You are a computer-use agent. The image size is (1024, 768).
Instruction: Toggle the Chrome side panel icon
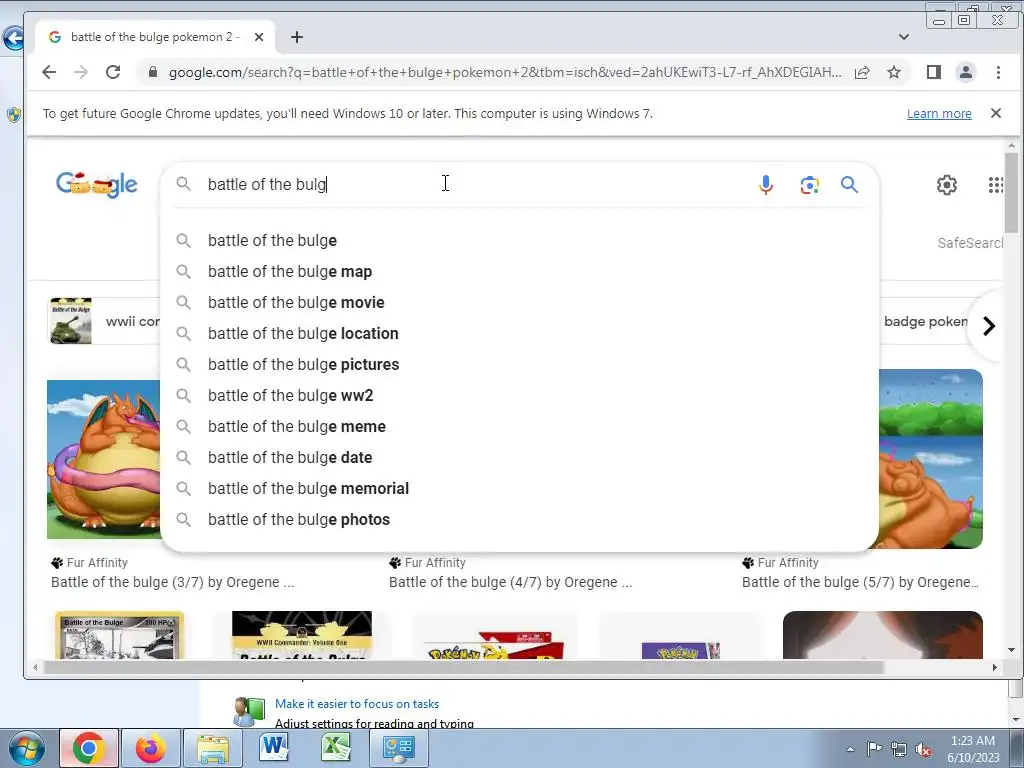click(934, 72)
